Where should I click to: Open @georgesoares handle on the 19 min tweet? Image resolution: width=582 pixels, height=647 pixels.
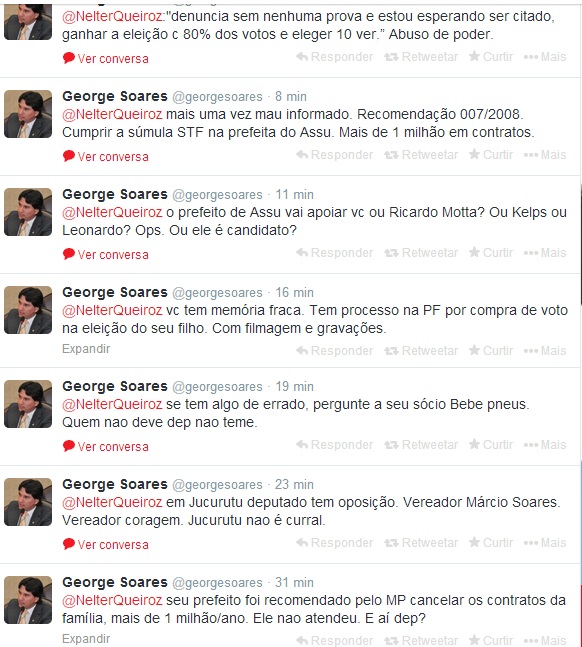(217, 387)
